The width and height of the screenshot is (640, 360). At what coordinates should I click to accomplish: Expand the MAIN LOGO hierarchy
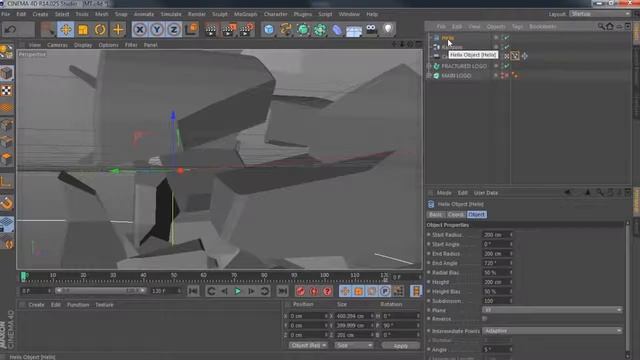point(429,76)
